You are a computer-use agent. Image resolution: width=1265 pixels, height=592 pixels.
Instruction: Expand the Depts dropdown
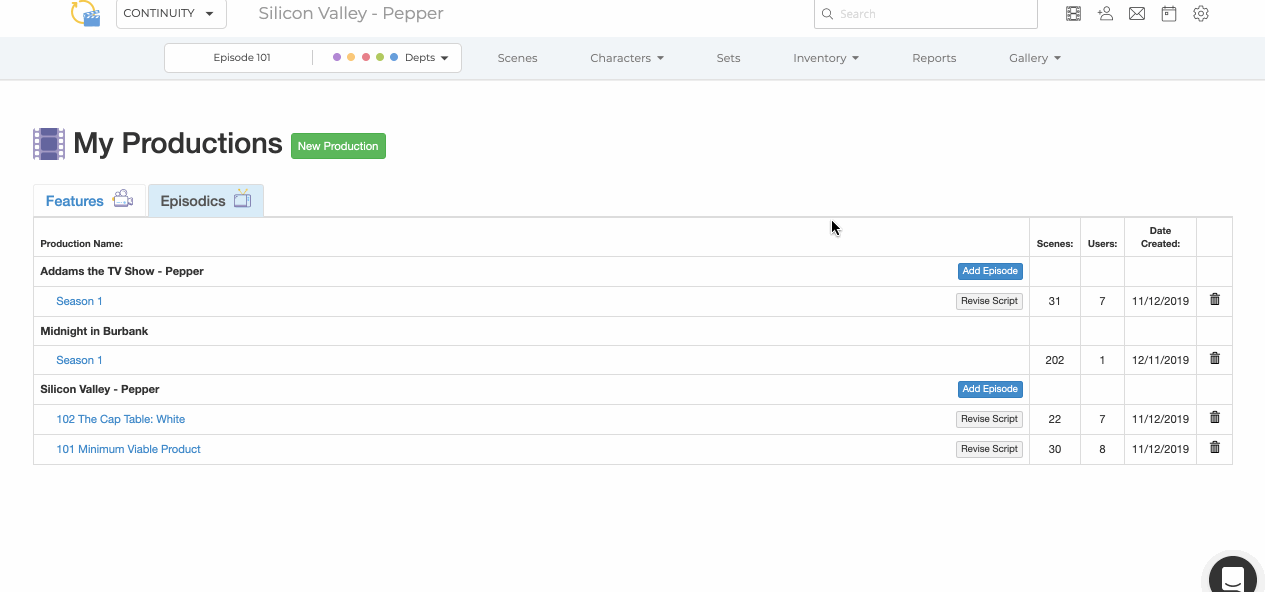[427, 58]
